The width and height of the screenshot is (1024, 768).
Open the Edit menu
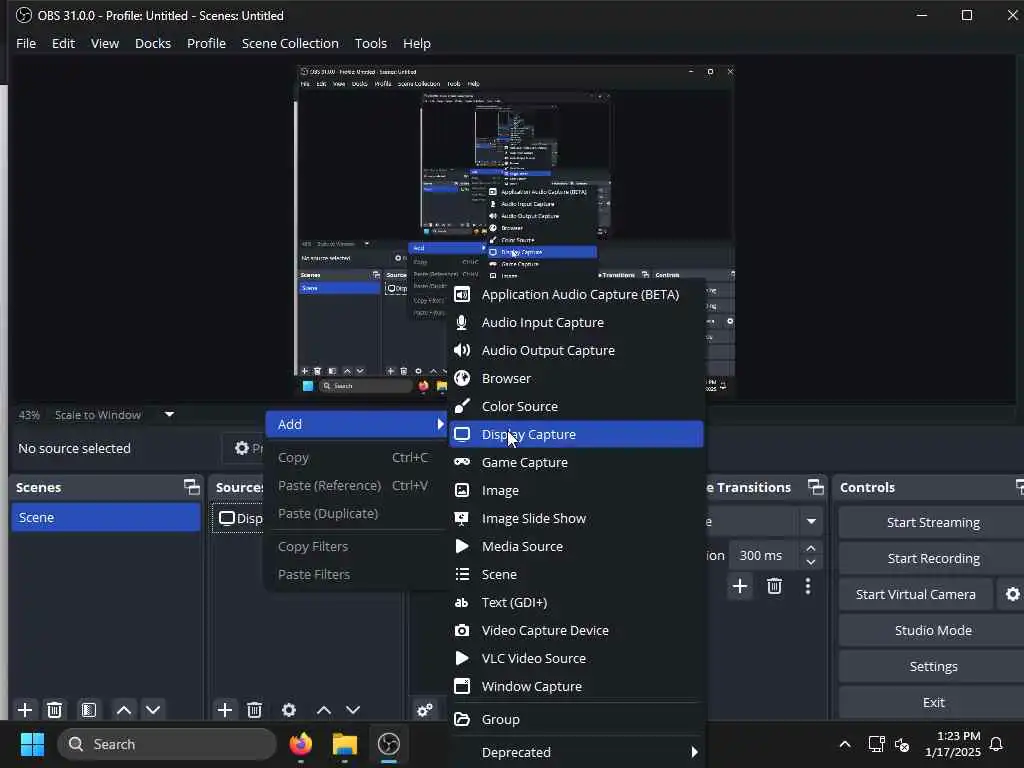63,43
